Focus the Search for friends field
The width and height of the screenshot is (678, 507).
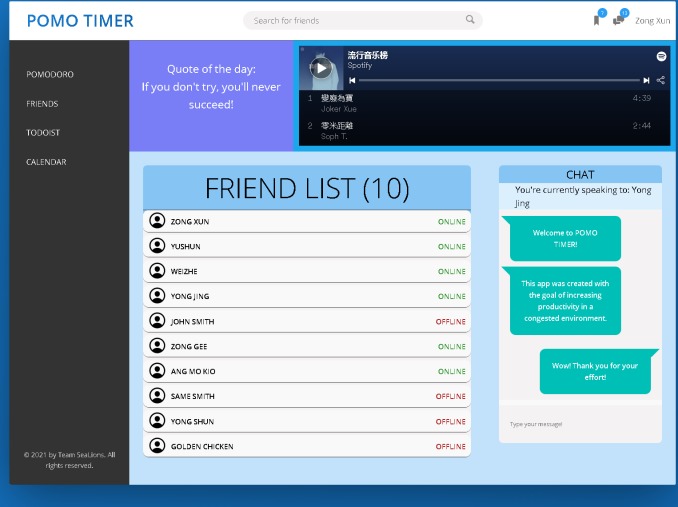point(363,20)
